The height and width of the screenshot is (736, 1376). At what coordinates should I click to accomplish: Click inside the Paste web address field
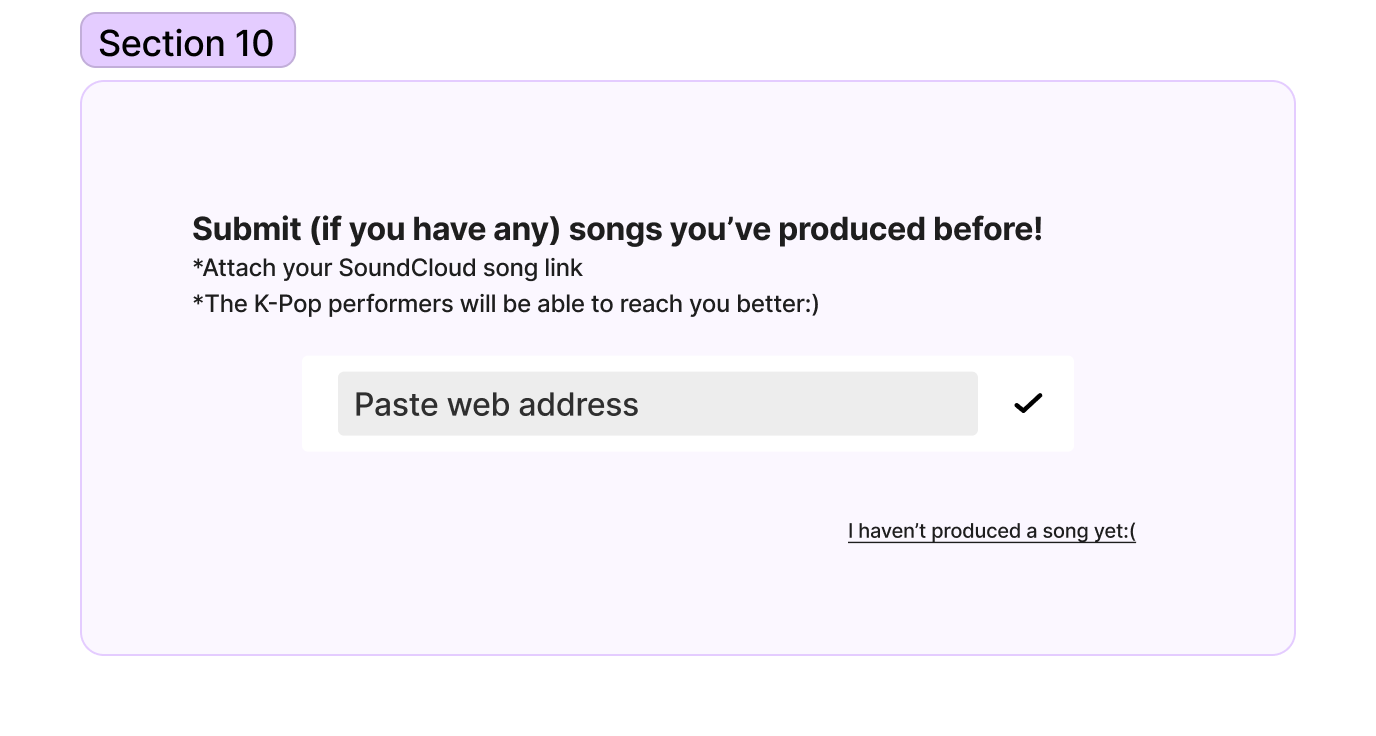coord(657,404)
